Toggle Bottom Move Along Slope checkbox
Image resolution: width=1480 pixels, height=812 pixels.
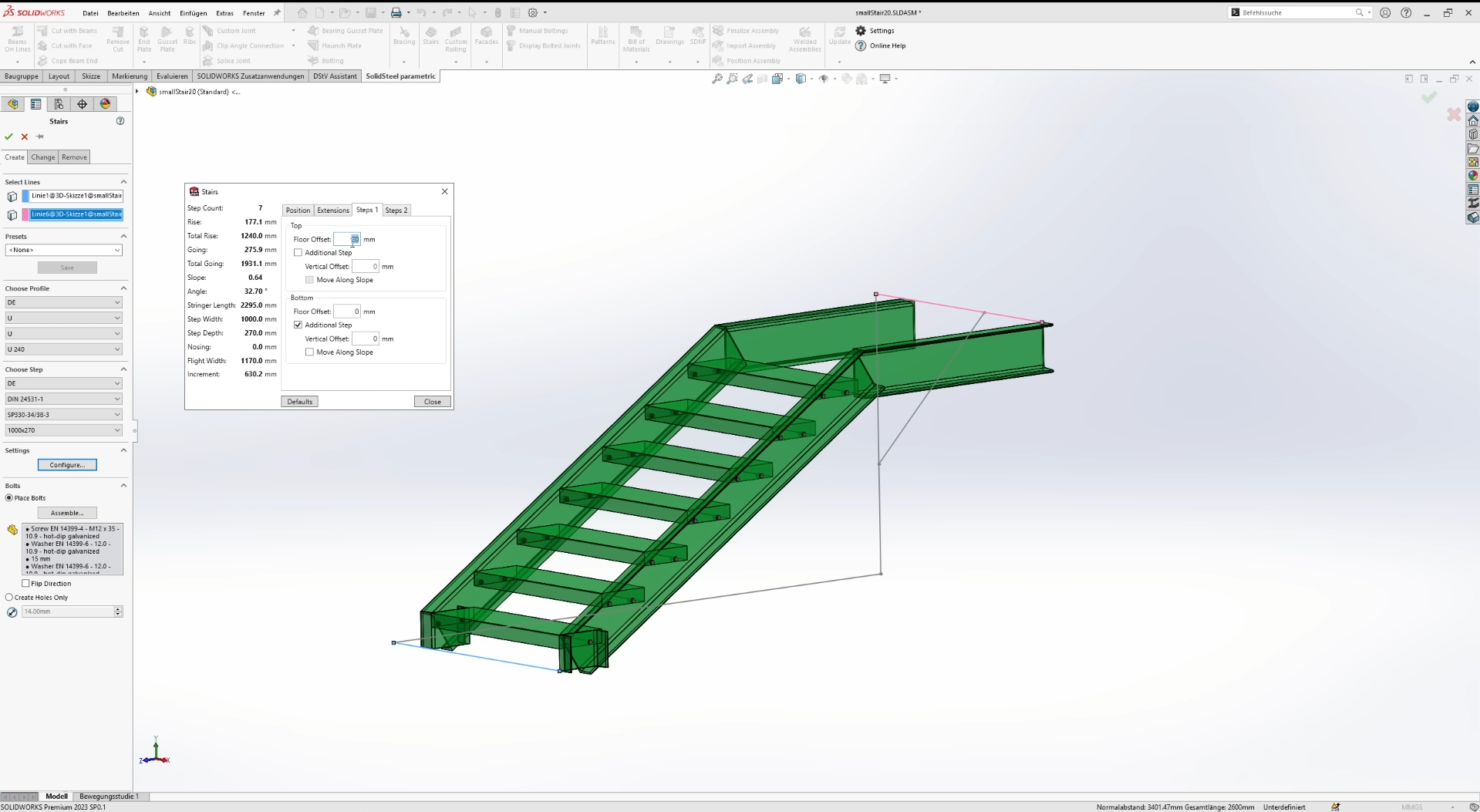309,352
